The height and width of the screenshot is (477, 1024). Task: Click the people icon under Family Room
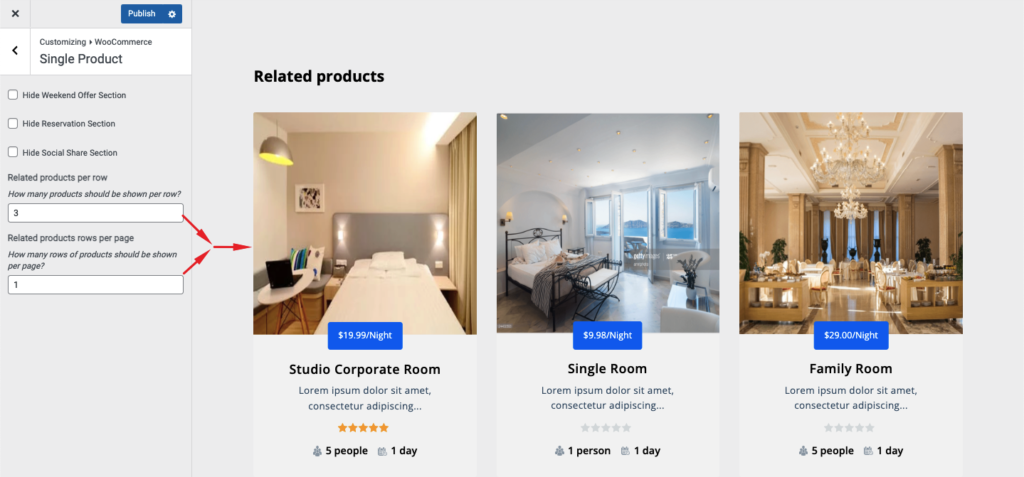pyautogui.click(x=803, y=451)
